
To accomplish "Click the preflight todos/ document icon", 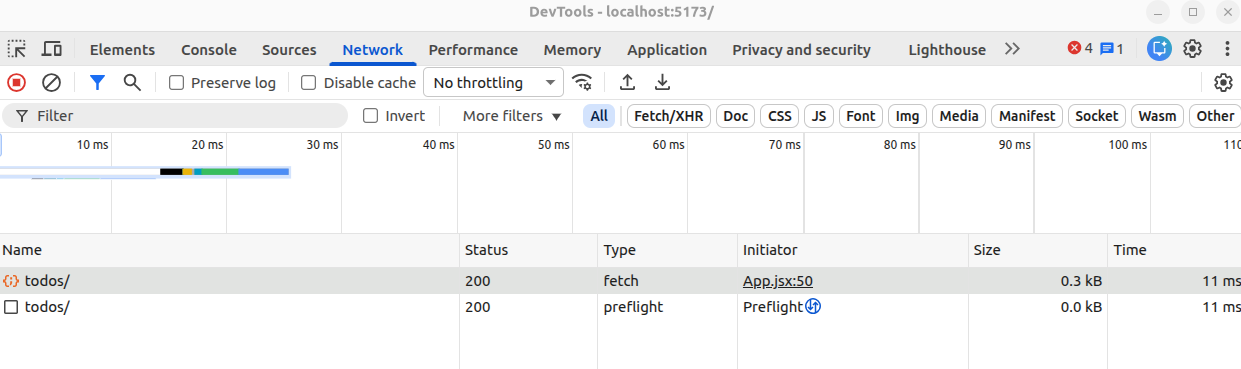I will (x=12, y=307).
